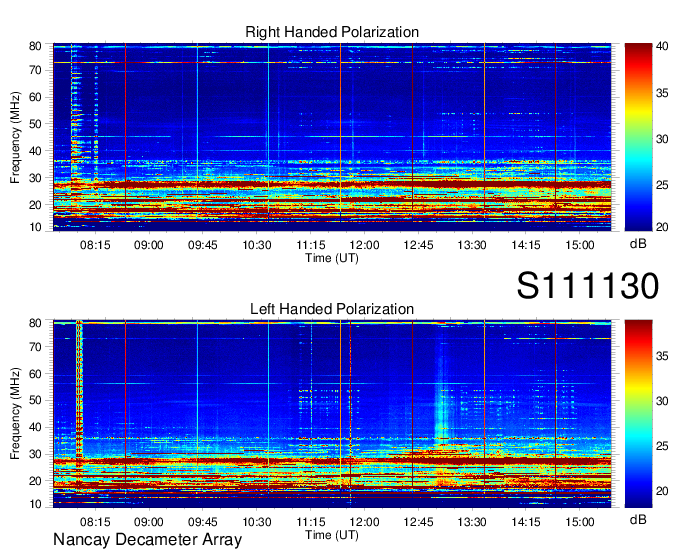Click the 09:45 tick label under top plot
680x552 pixels.
pyautogui.click(x=203, y=245)
